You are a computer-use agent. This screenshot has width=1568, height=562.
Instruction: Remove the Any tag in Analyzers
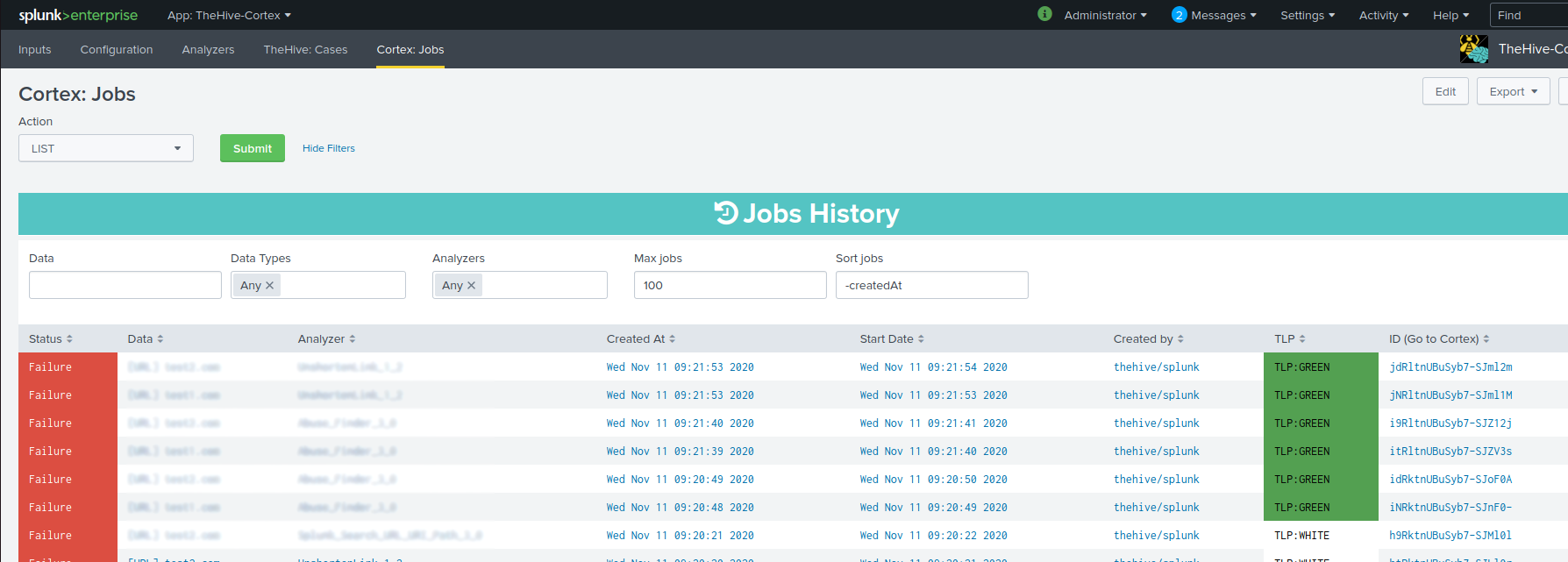(x=472, y=285)
